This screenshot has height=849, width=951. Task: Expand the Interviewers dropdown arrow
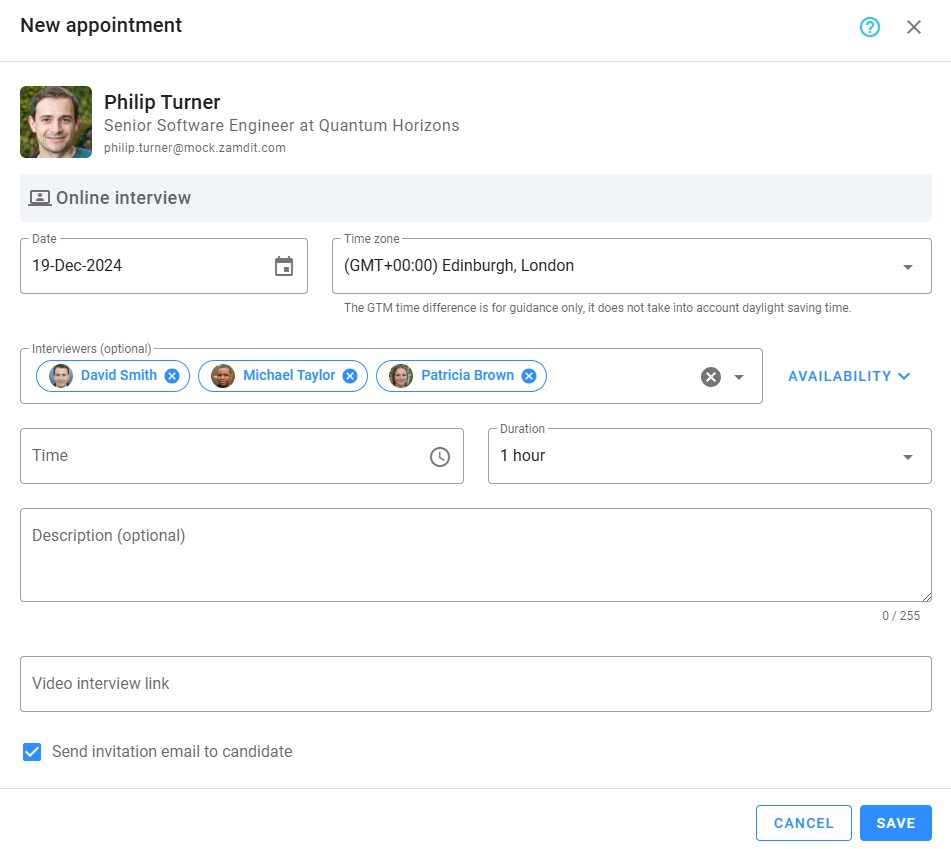pos(740,377)
